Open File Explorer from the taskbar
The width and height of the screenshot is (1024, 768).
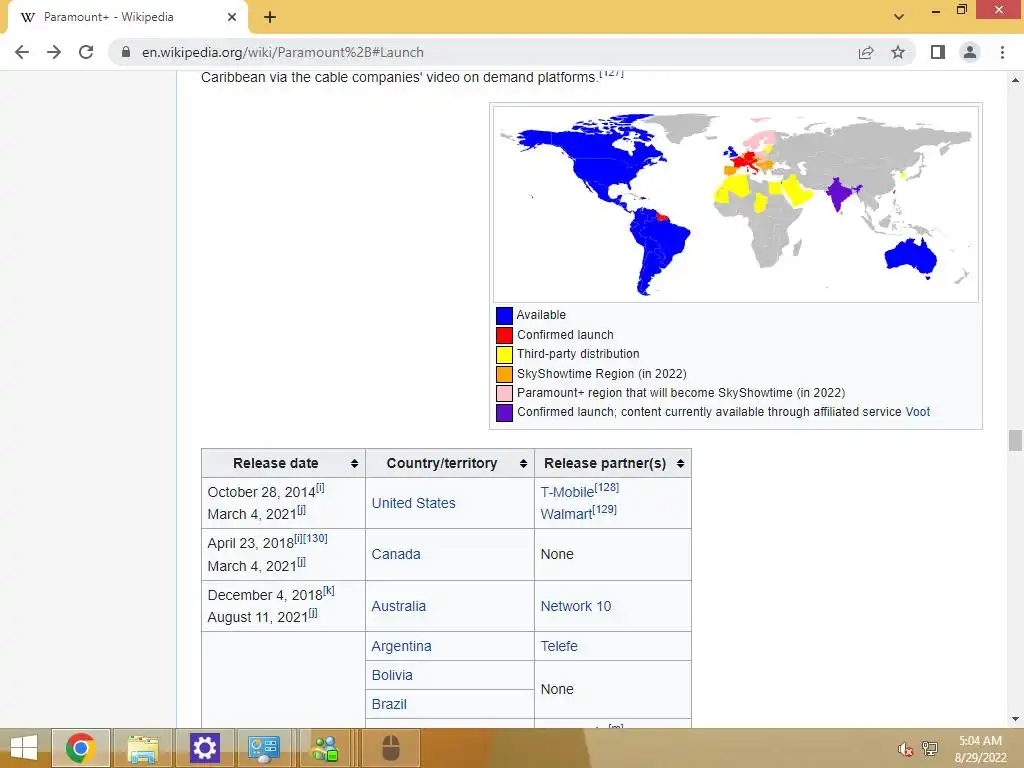click(x=143, y=748)
